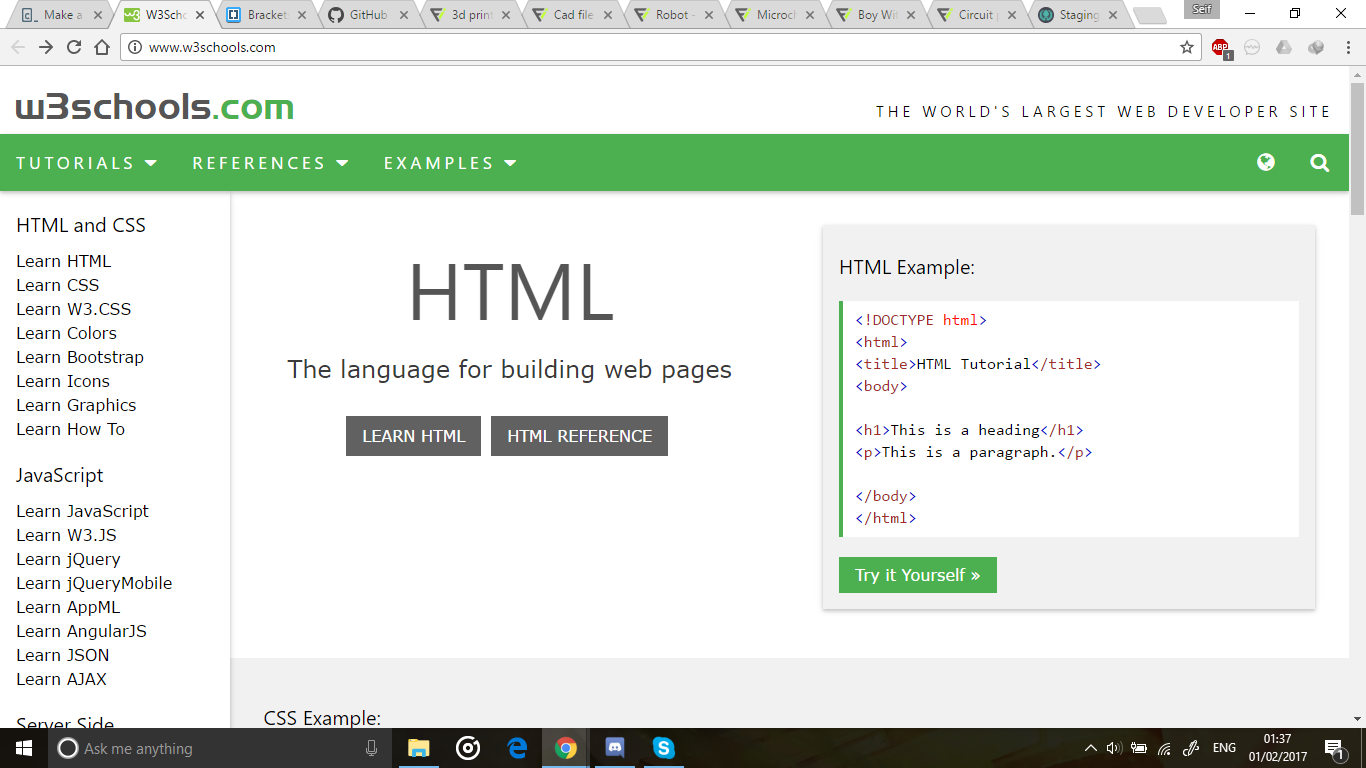Open the W3Schools search magnifier icon
This screenshot has width=1366, height=768.
[1320, 162]
